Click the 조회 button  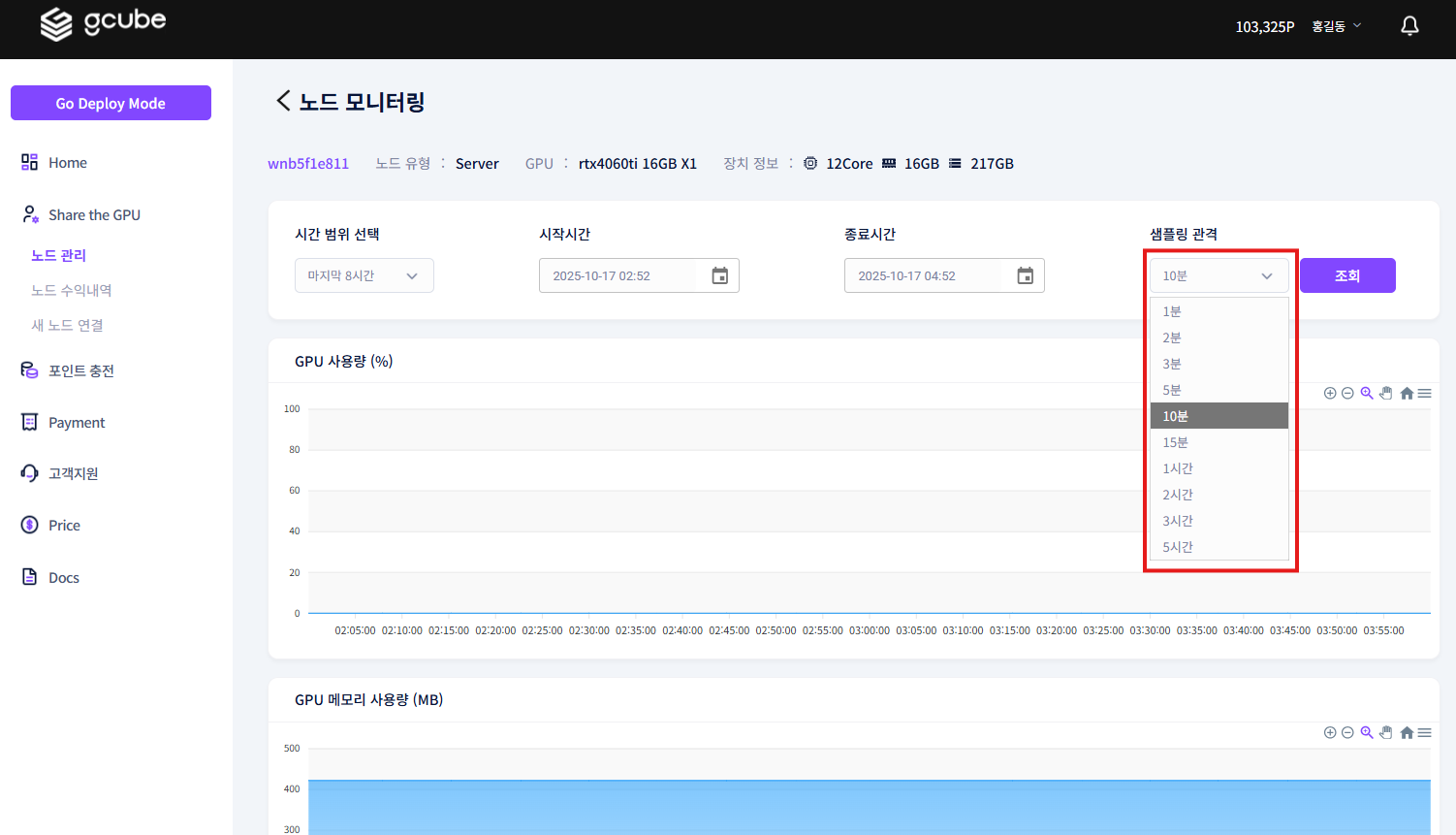1346,275
